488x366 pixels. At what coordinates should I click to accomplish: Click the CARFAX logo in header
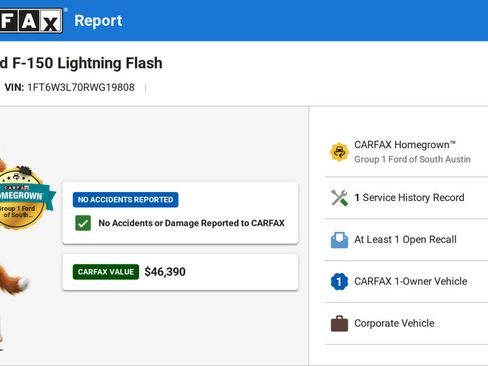[31, 21]
